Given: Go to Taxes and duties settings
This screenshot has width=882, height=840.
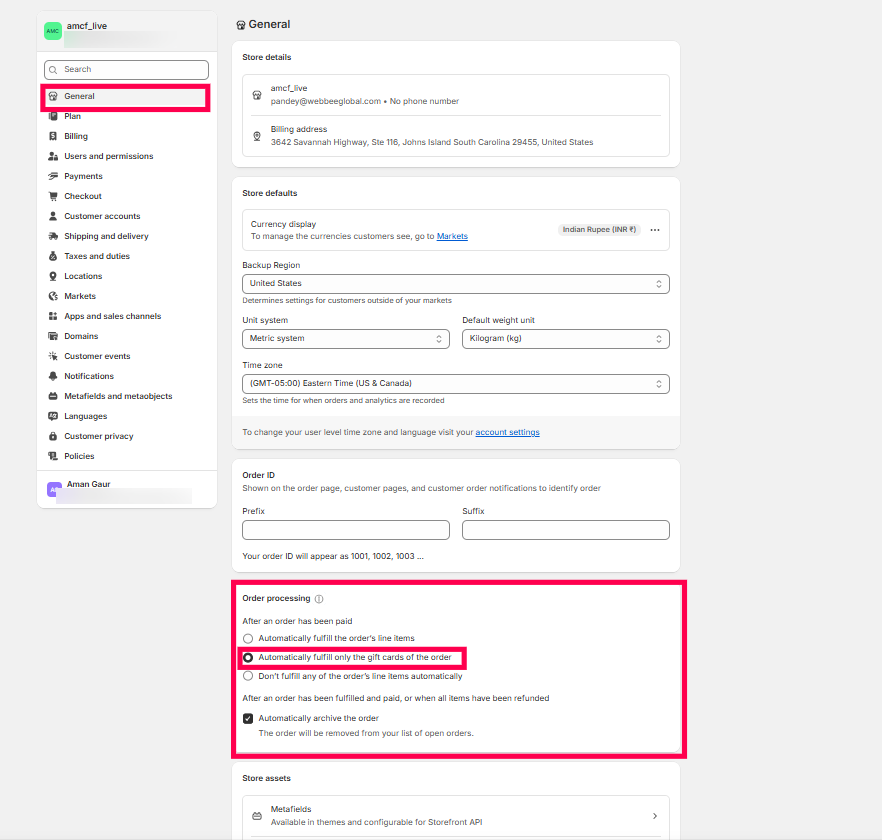Looking at the screenshot, I should (x=96, y=256).
